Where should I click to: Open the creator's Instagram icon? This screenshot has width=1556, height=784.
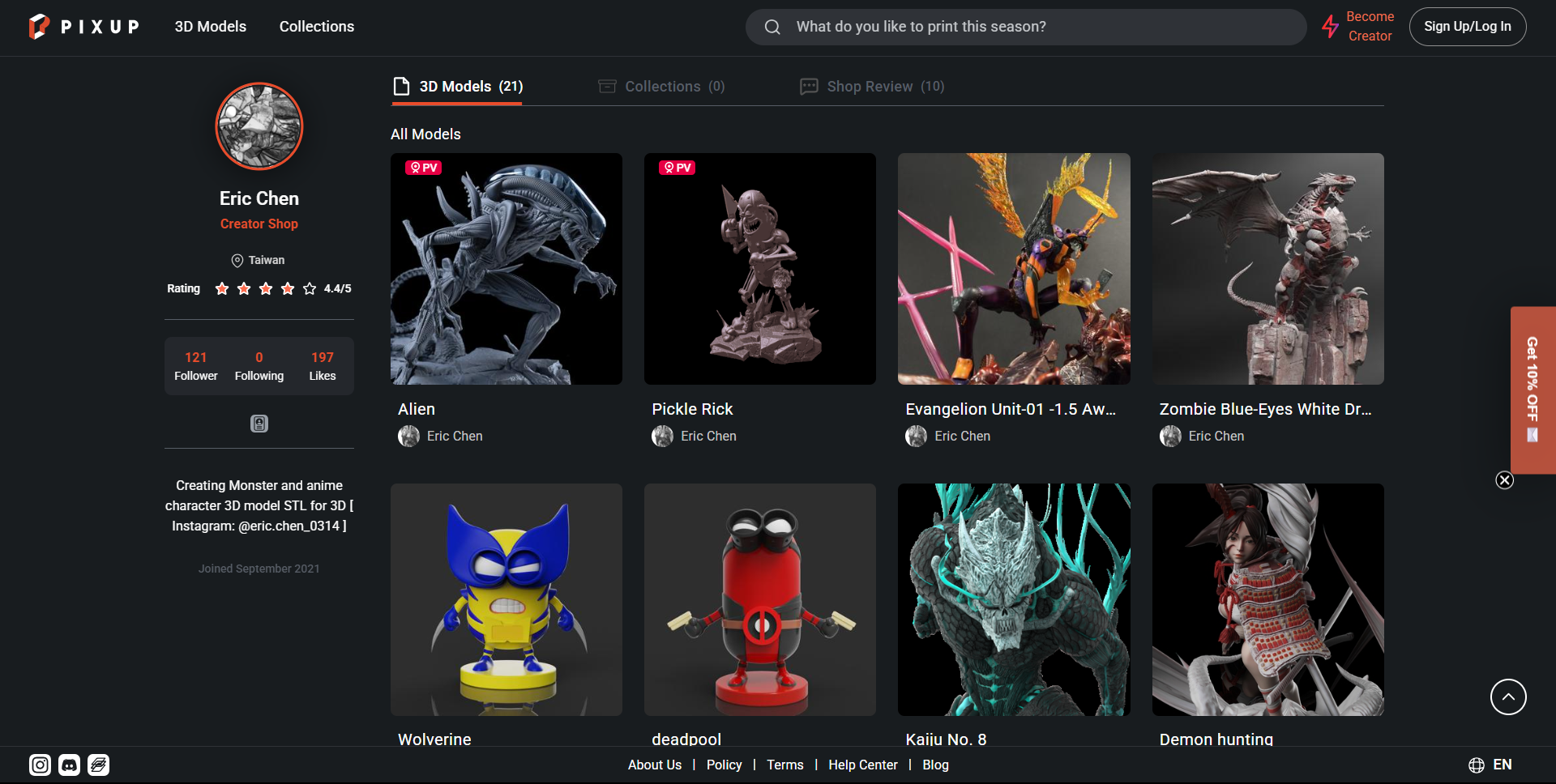(39, 765)
